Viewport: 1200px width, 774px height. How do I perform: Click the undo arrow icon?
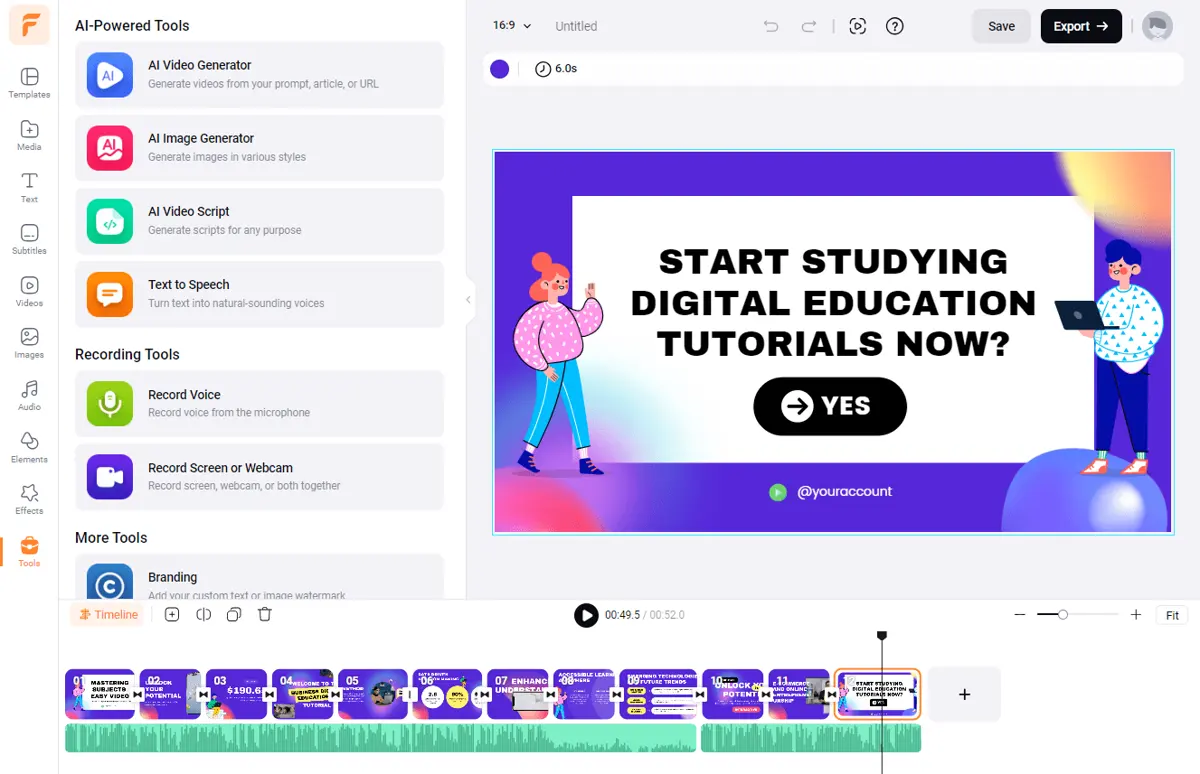[x=771, y=26]
